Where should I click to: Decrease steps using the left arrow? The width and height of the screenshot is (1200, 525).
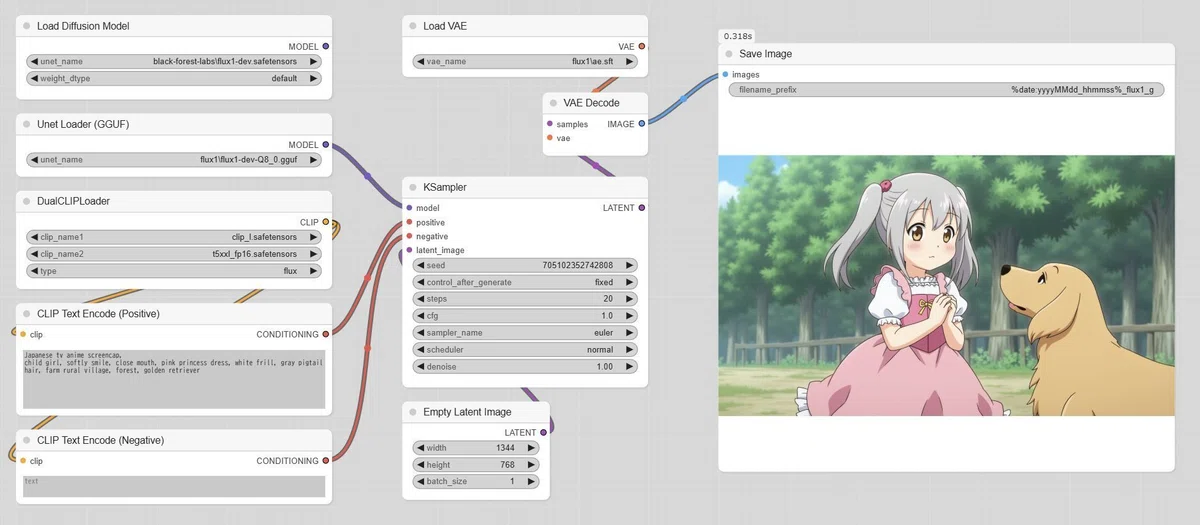[x=421, y=299]
